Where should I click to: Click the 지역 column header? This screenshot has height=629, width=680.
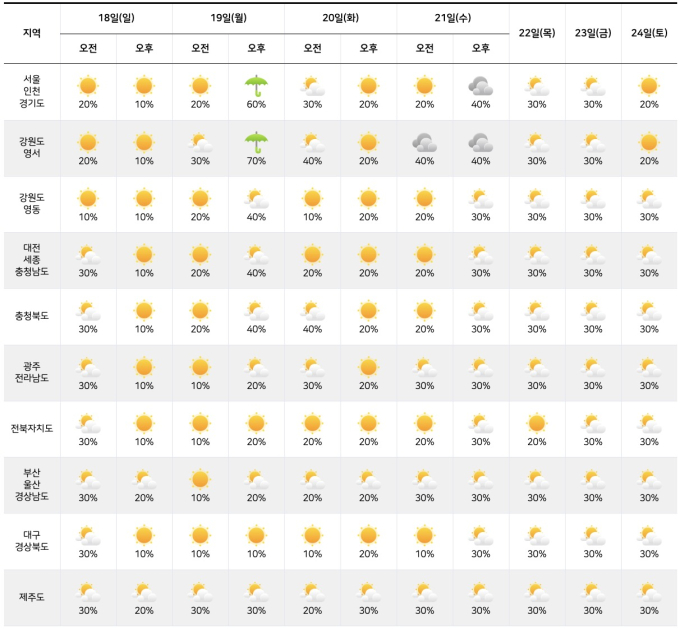[32, 33]
